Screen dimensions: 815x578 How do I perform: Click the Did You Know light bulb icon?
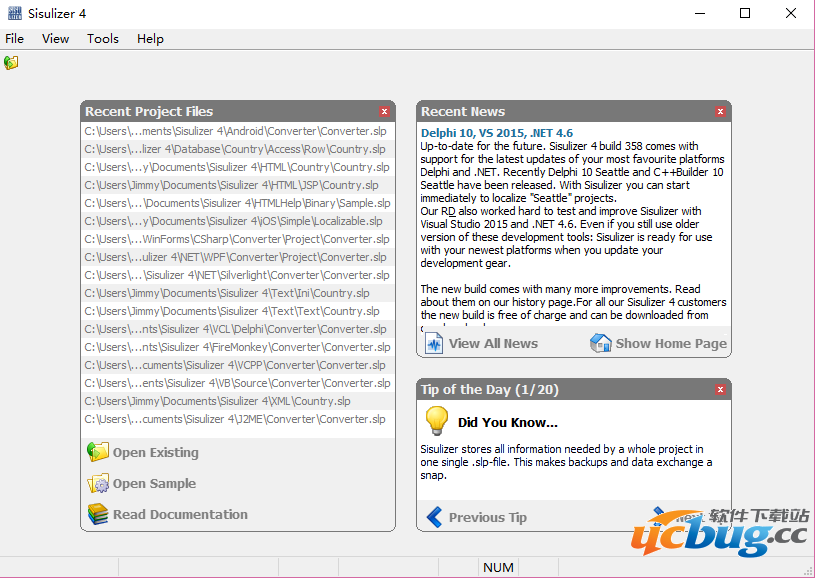[x=436, y=421]
